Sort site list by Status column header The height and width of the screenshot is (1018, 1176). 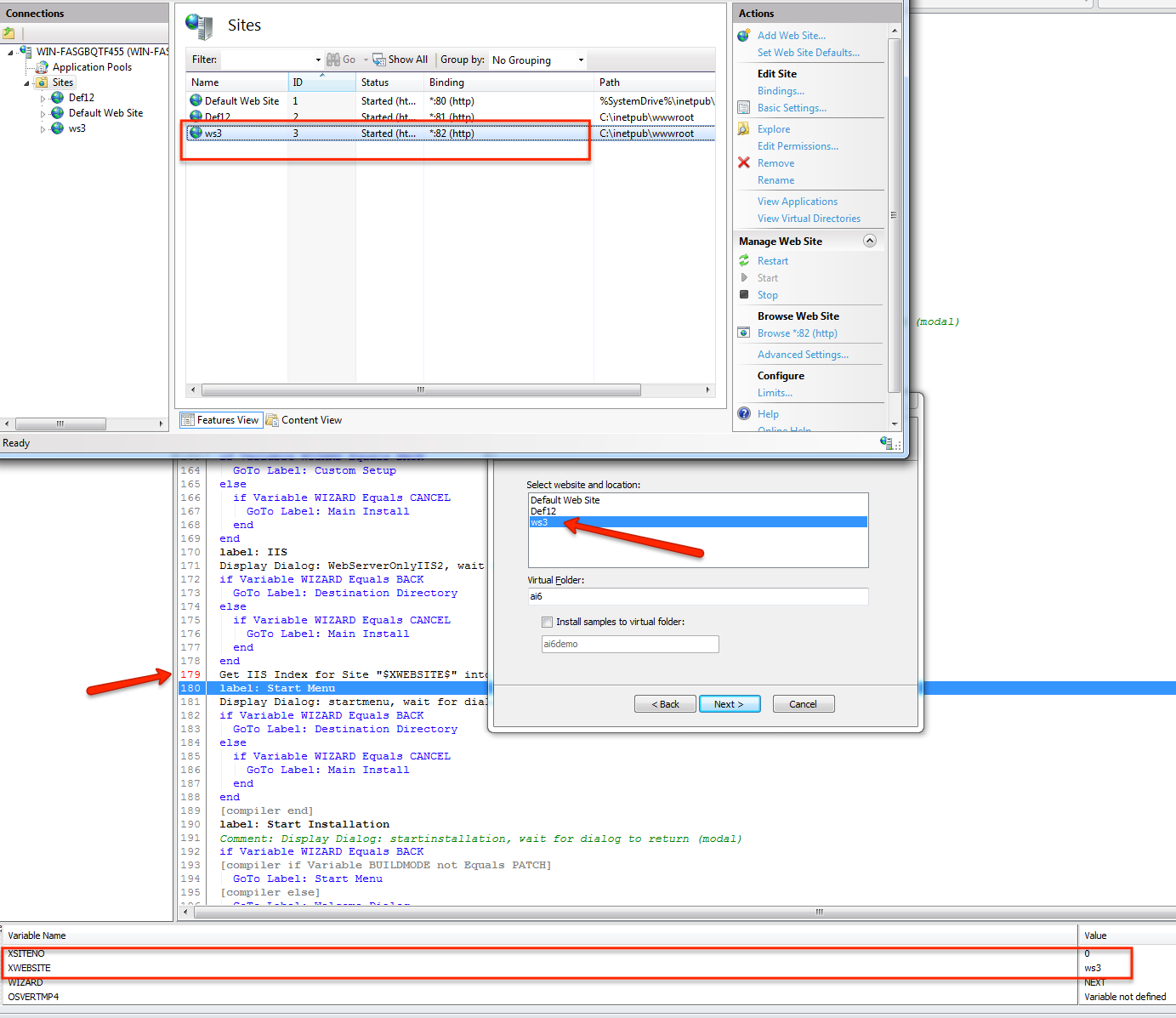389,82
